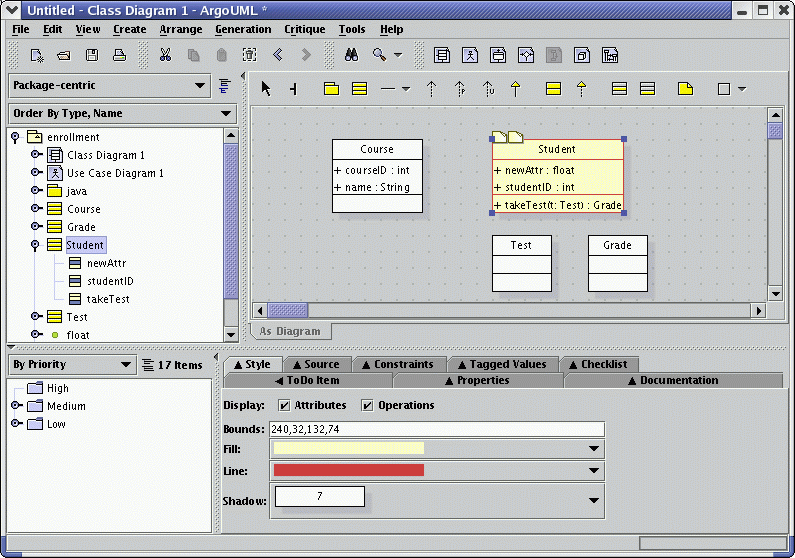The width and height of the screenshot is (795, 558).
Task: Click the Bounds input field
Action: (437, 429)
